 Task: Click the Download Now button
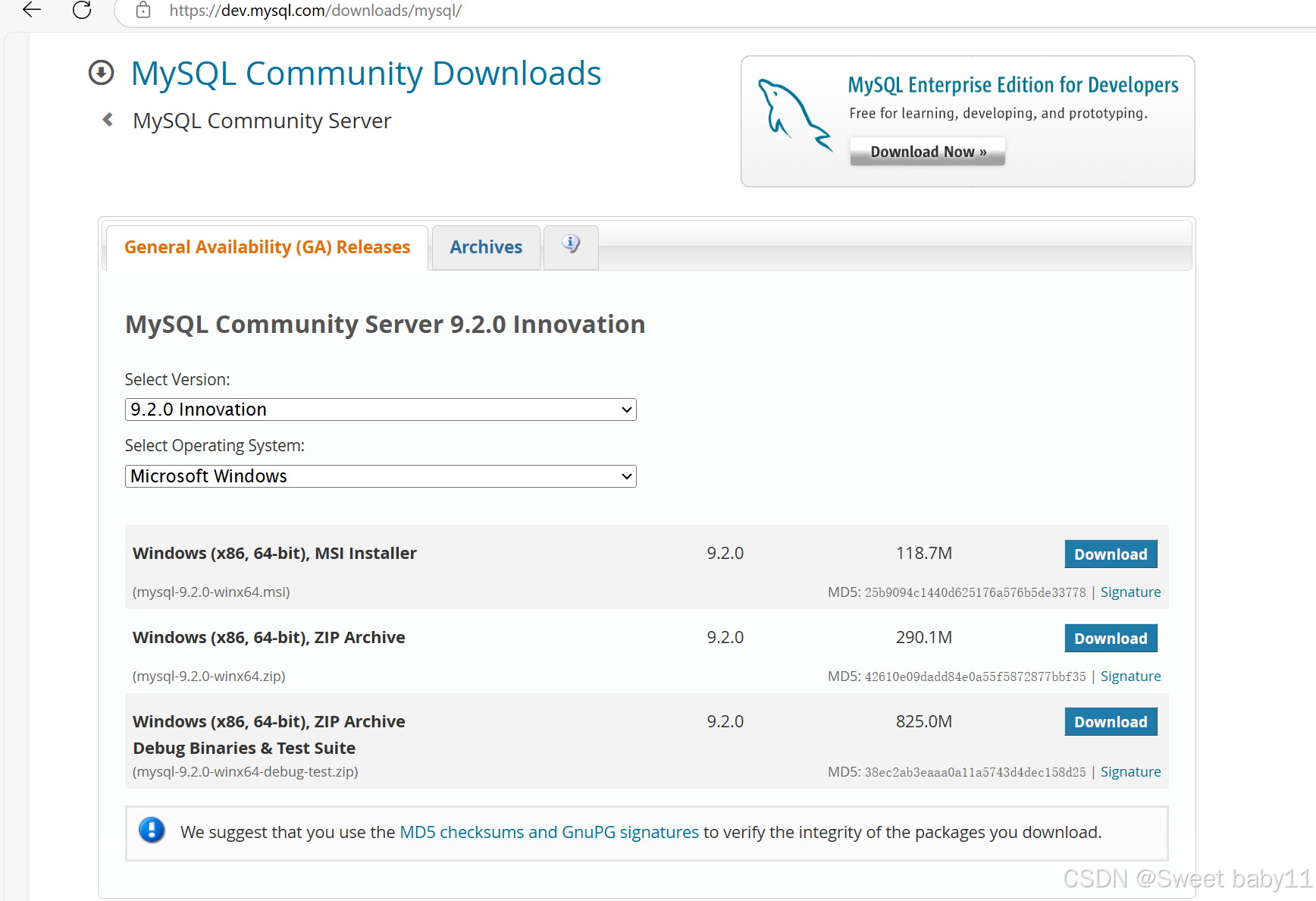coord(928,152)
